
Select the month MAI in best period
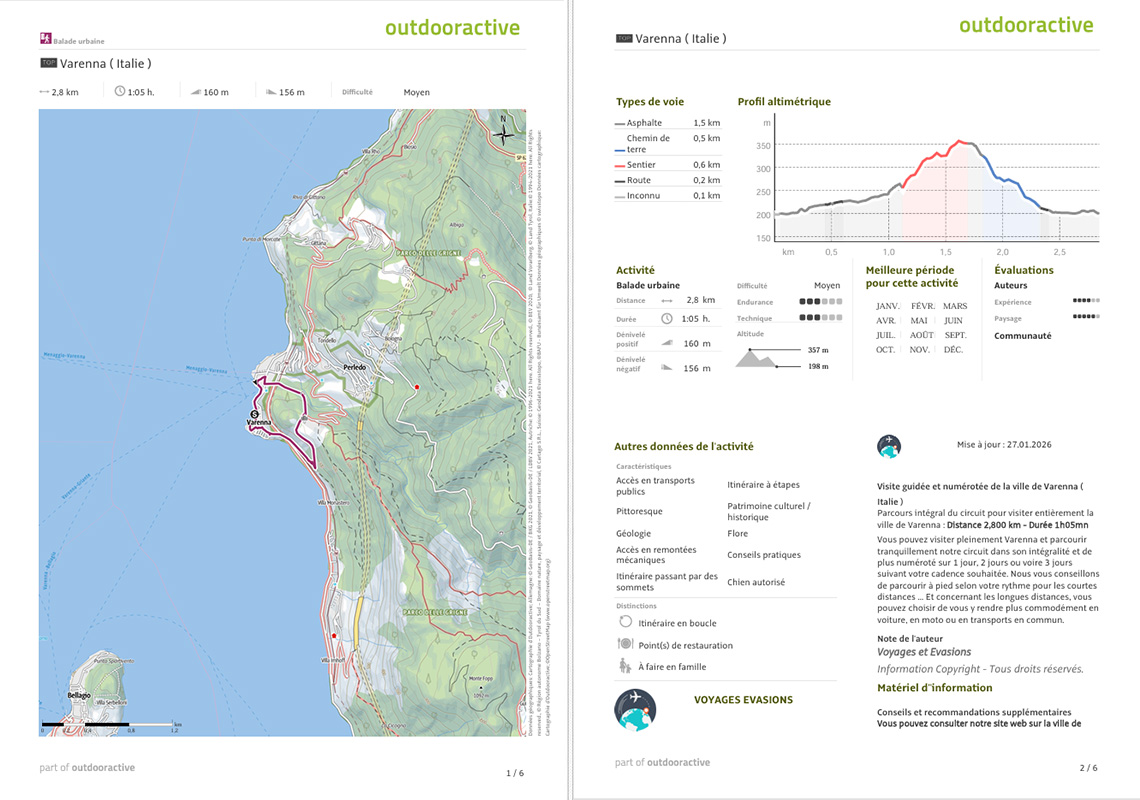click(920, 321)
